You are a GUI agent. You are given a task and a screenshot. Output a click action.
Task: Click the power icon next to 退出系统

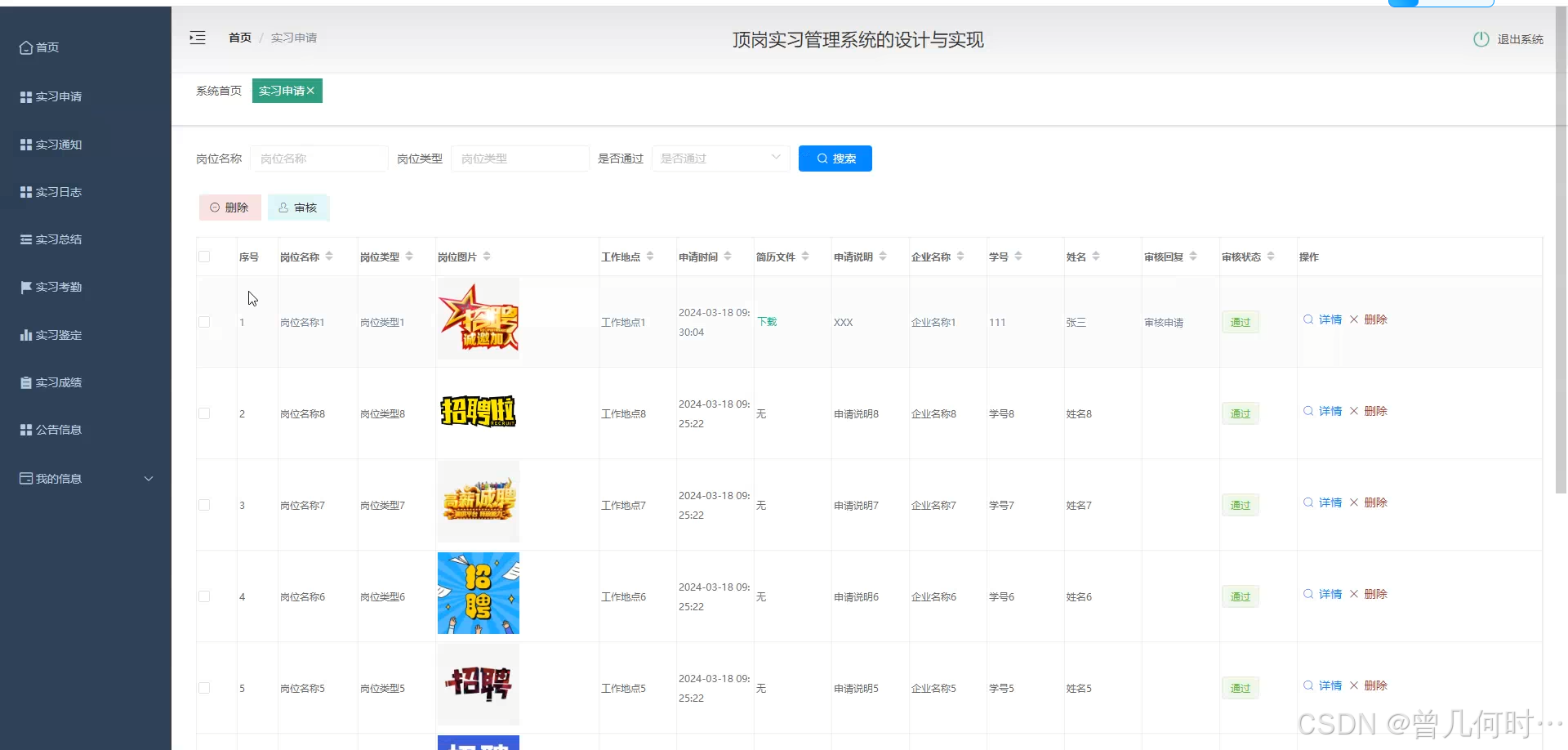coord(1481,38)
